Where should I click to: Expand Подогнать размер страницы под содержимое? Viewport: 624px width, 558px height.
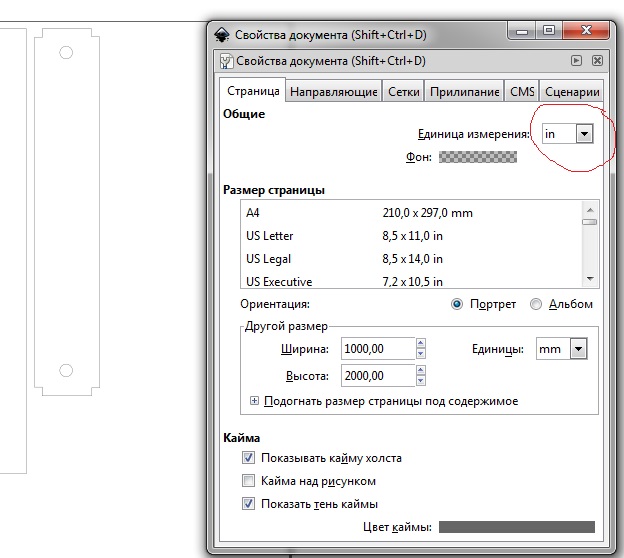[x=254, y=400]
